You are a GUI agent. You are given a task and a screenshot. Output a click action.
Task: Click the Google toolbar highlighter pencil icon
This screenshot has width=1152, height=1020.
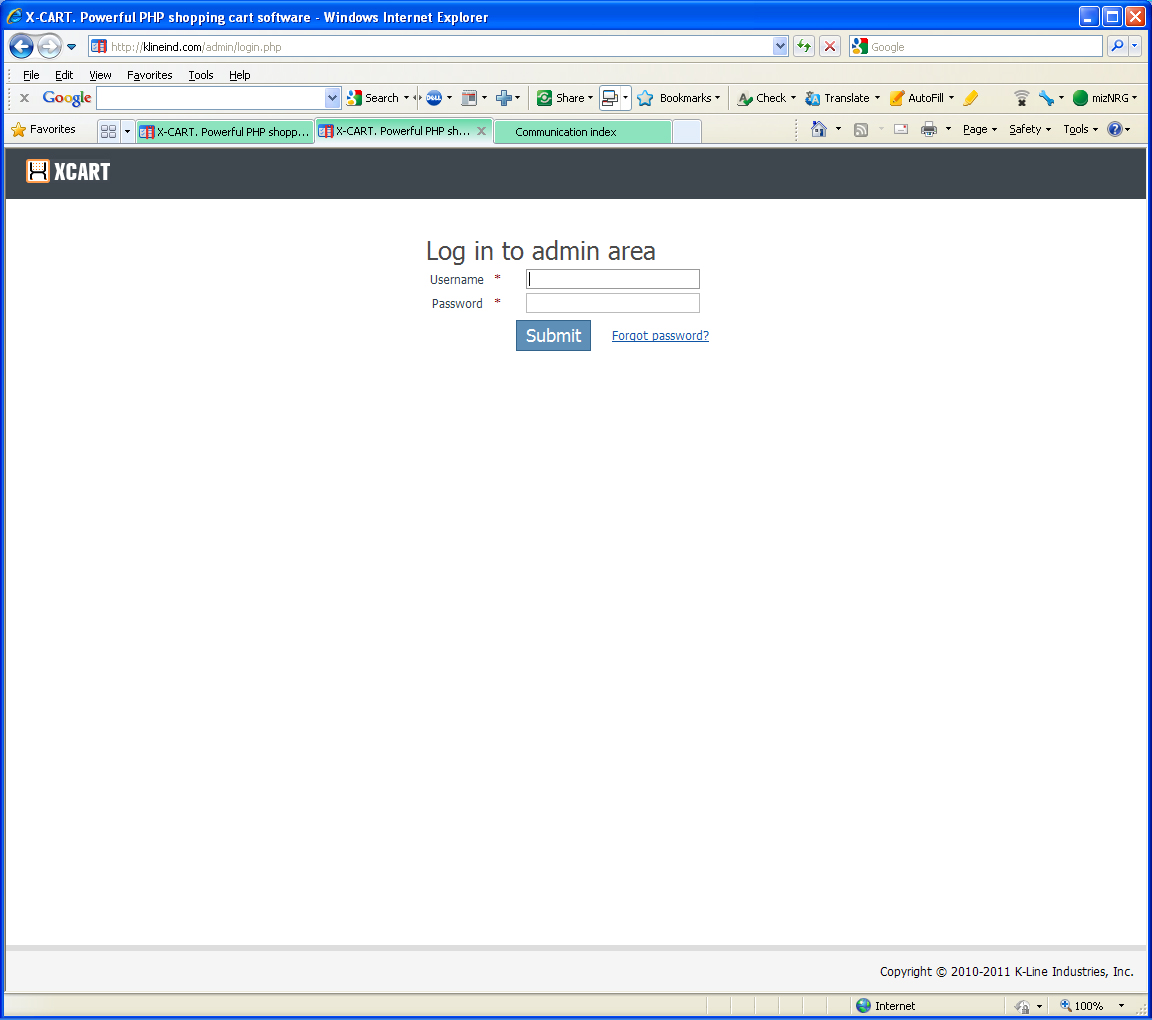[x=970, y=98]
